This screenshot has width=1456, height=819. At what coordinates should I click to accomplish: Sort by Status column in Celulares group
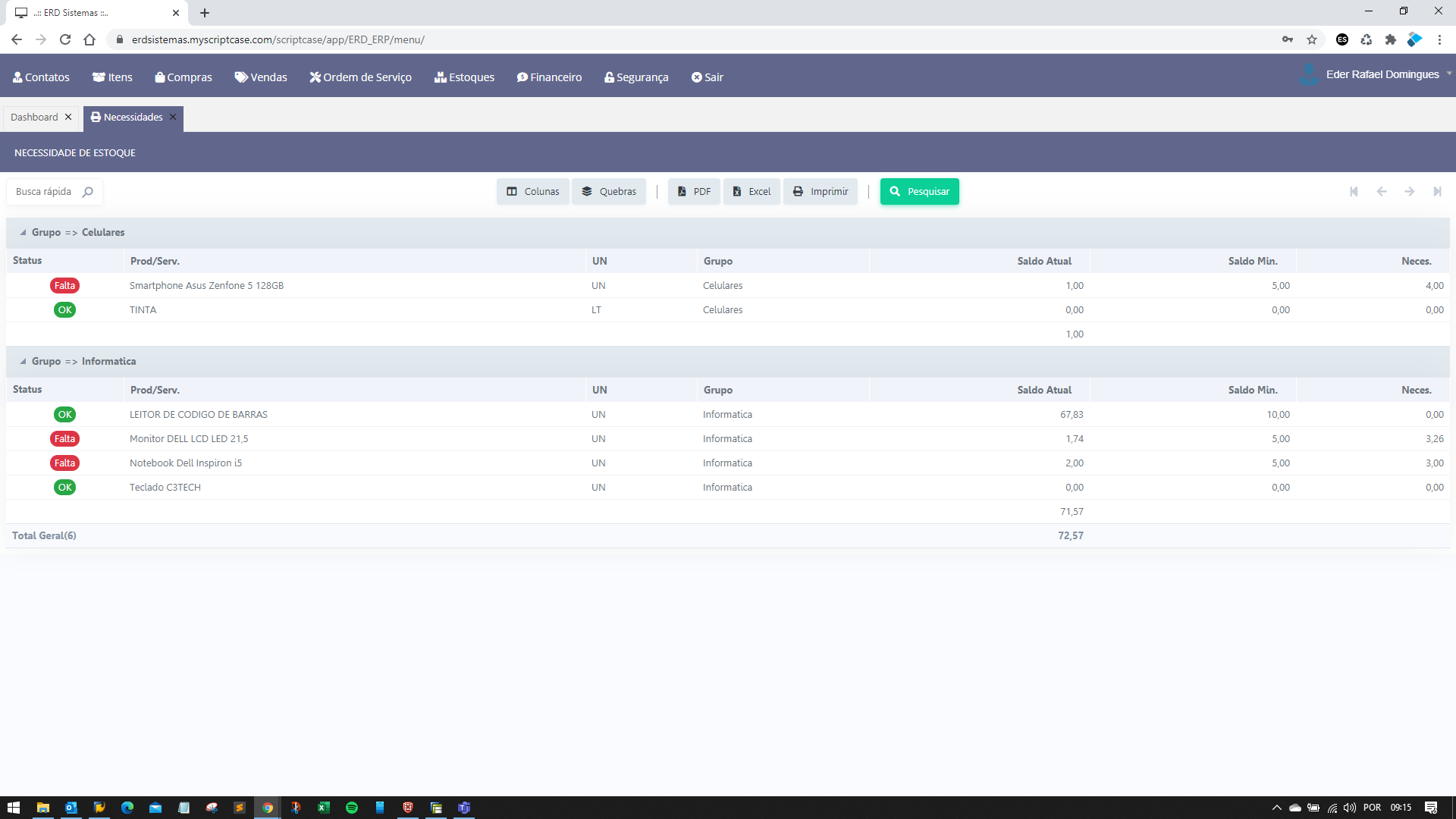coord(27,261)
